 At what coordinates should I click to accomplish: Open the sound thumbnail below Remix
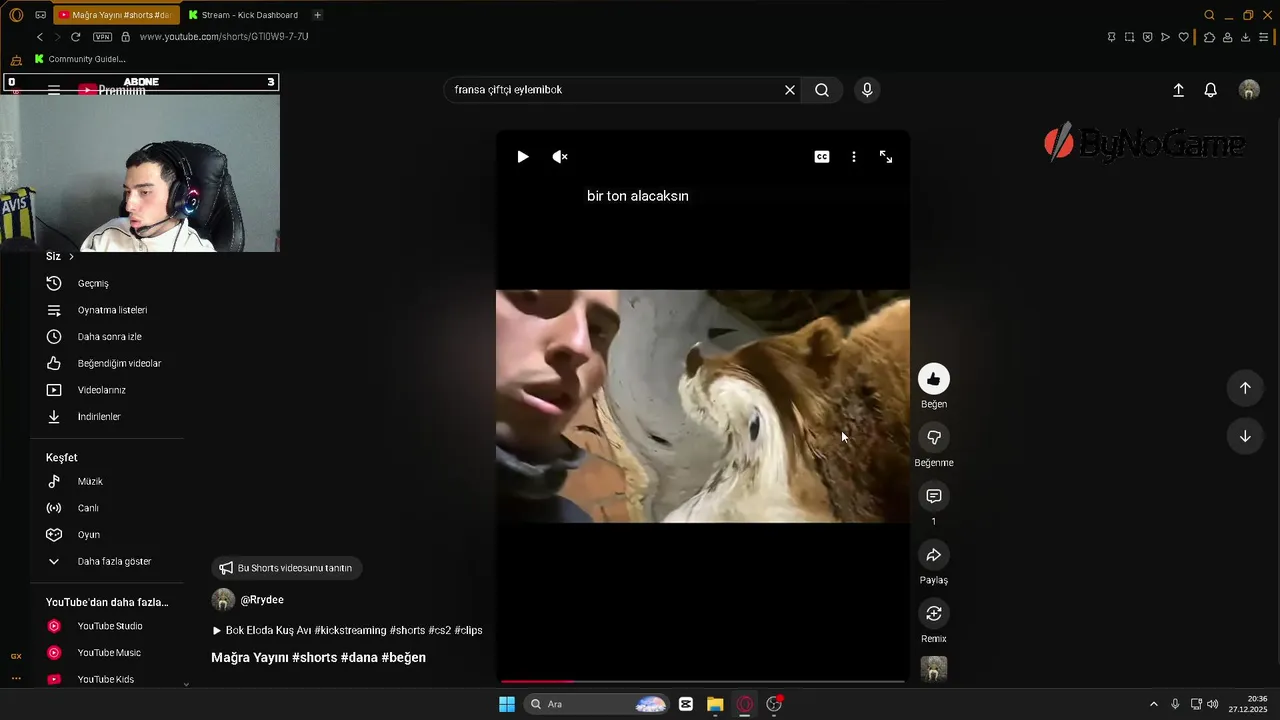pos(934,669)
